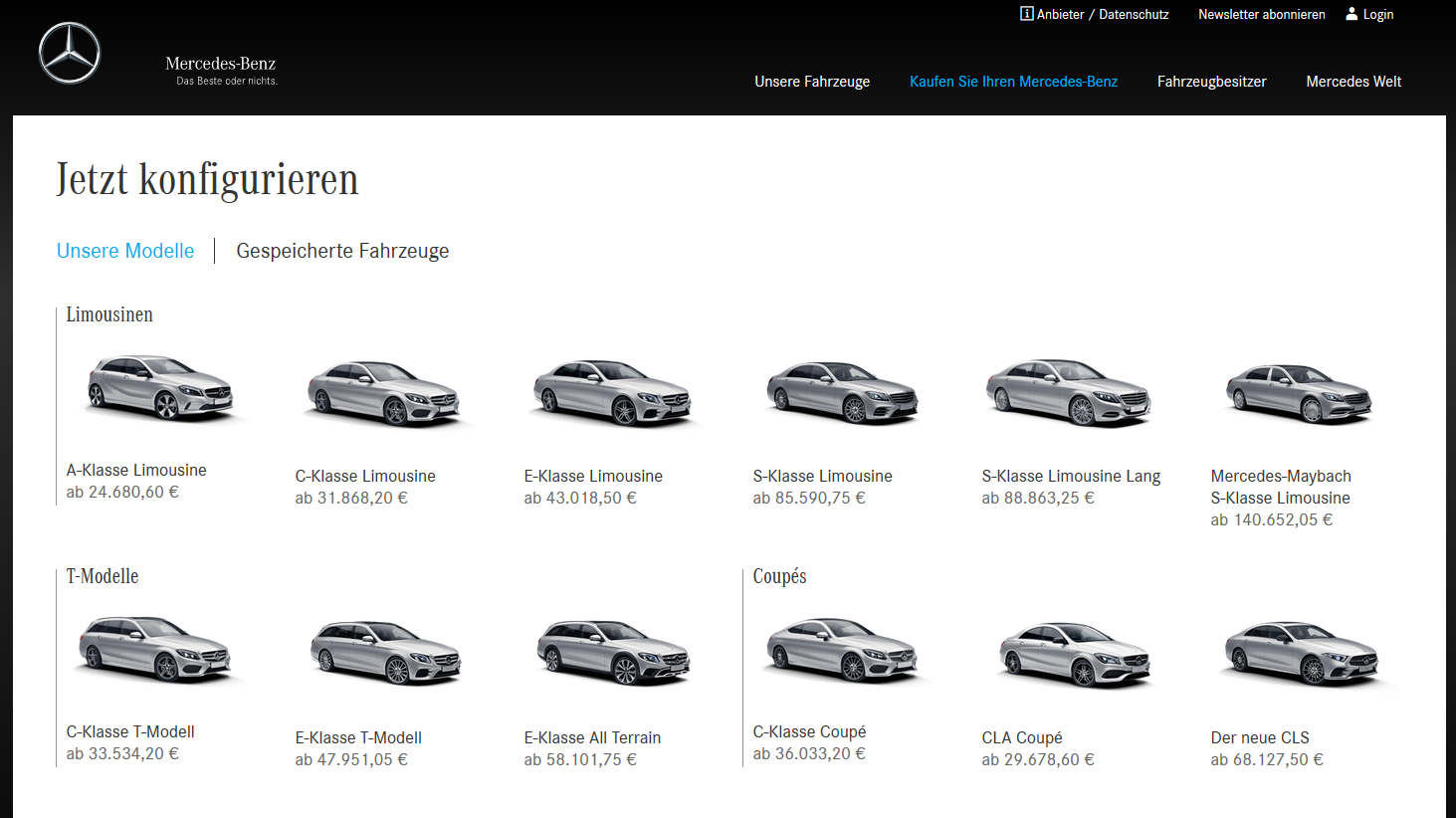Click the Jetzt konfigurieren page heading
Viewport: 1456px width, 818px height.
point(207,179)
